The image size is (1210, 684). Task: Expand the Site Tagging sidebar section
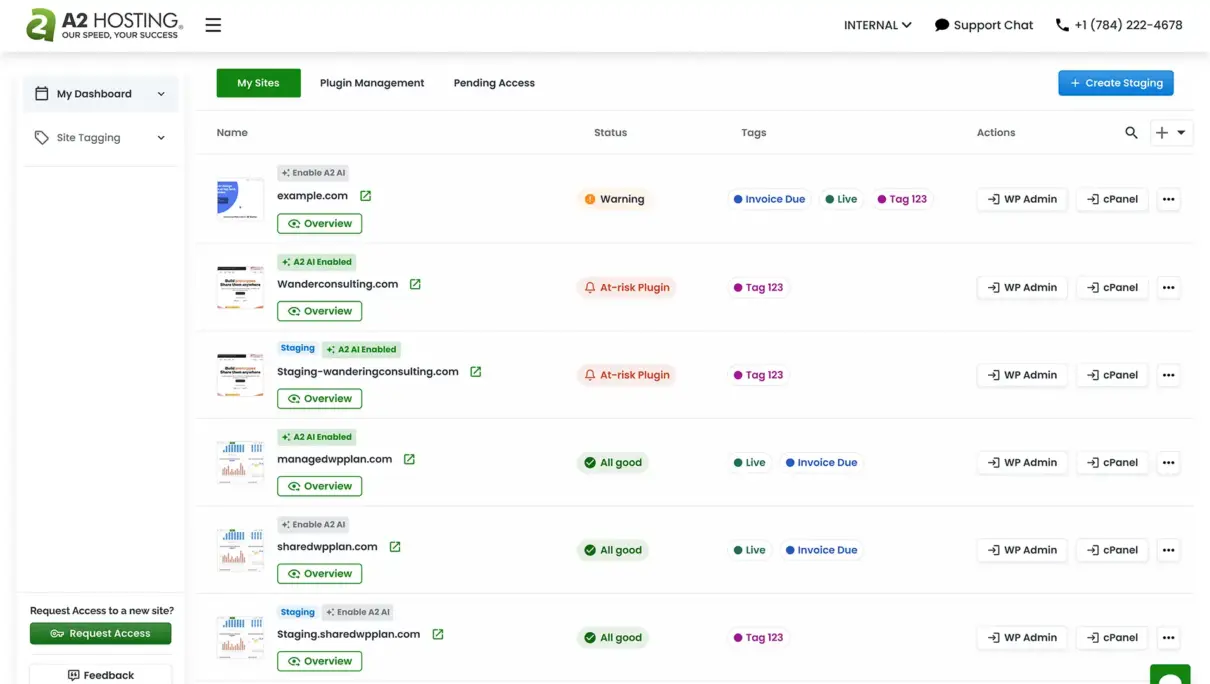coord(100,138)
